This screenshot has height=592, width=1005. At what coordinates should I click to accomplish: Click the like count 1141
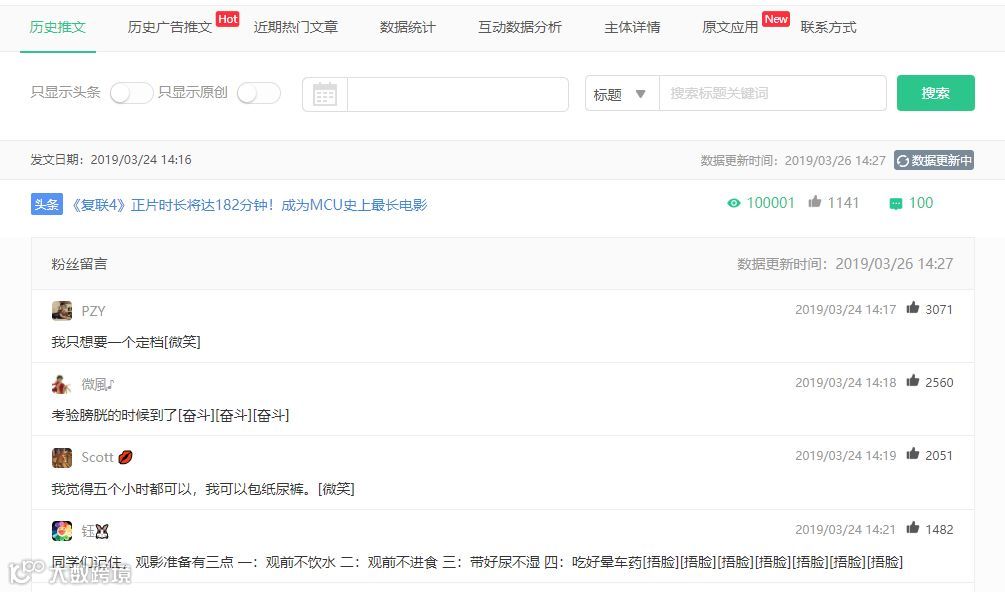(843, 203)
